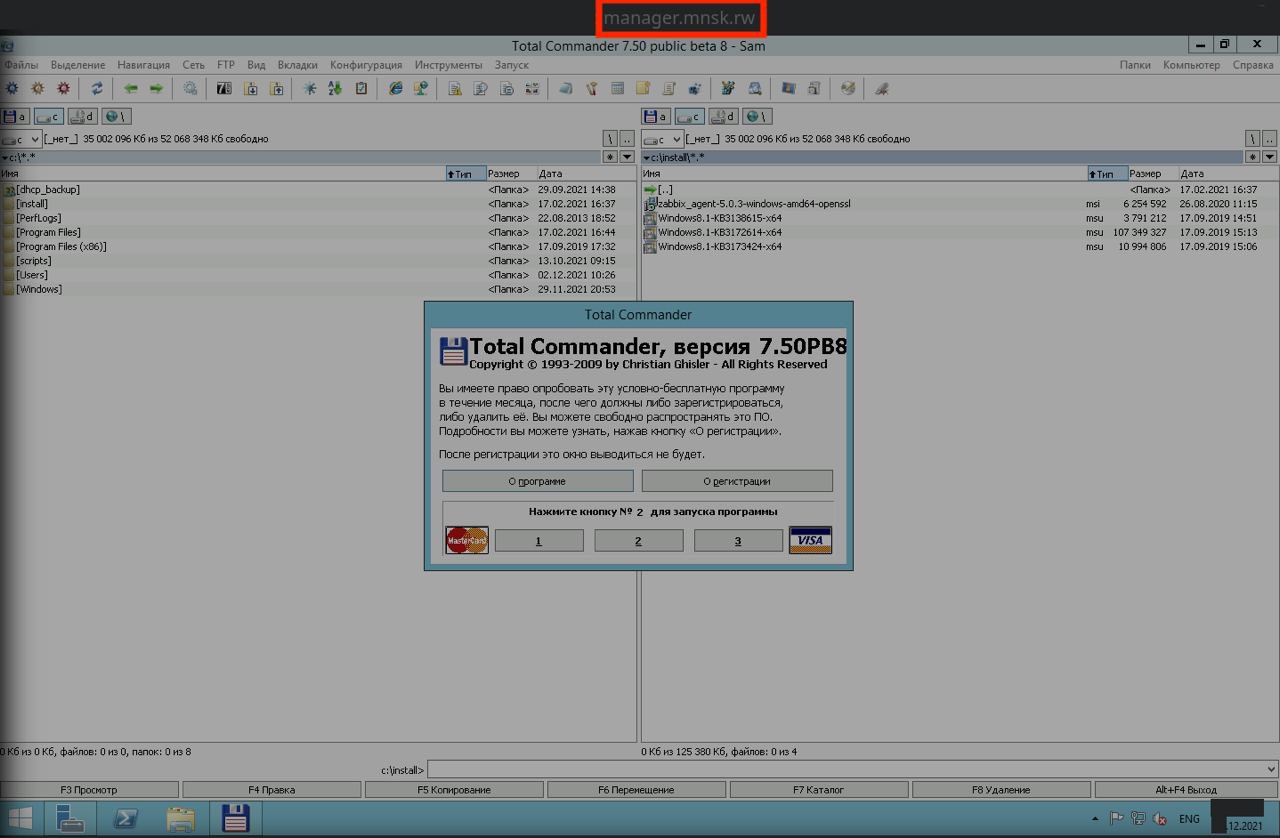Click the VISA icon in dialog
This screenshot has height=838, width=1280.
(810, 541)
